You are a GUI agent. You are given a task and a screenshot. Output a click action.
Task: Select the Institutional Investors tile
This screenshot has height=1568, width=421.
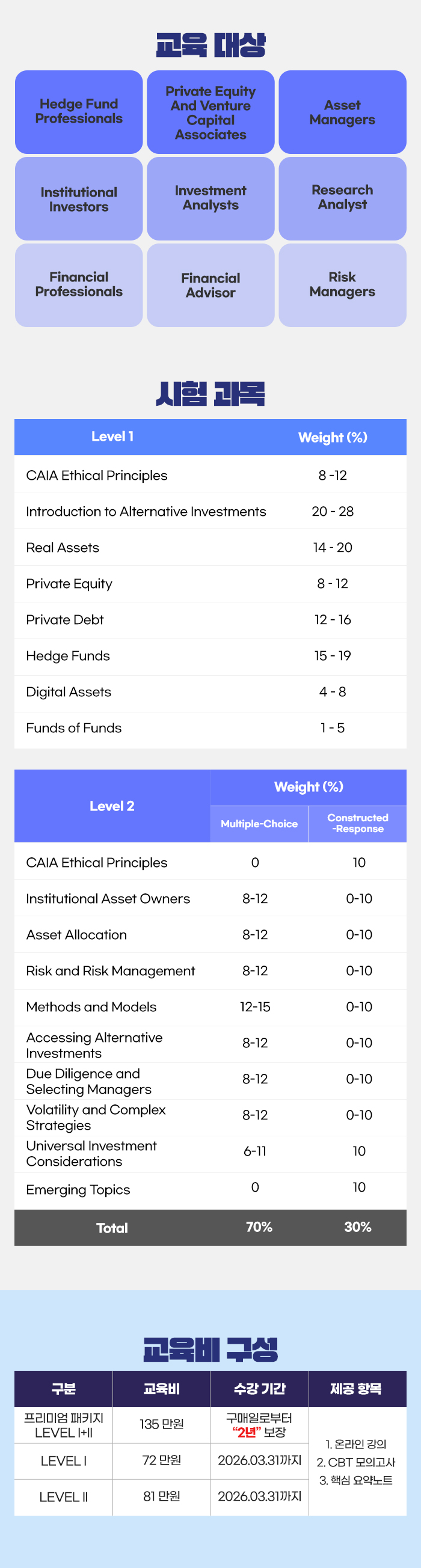(x=79, y=199)
